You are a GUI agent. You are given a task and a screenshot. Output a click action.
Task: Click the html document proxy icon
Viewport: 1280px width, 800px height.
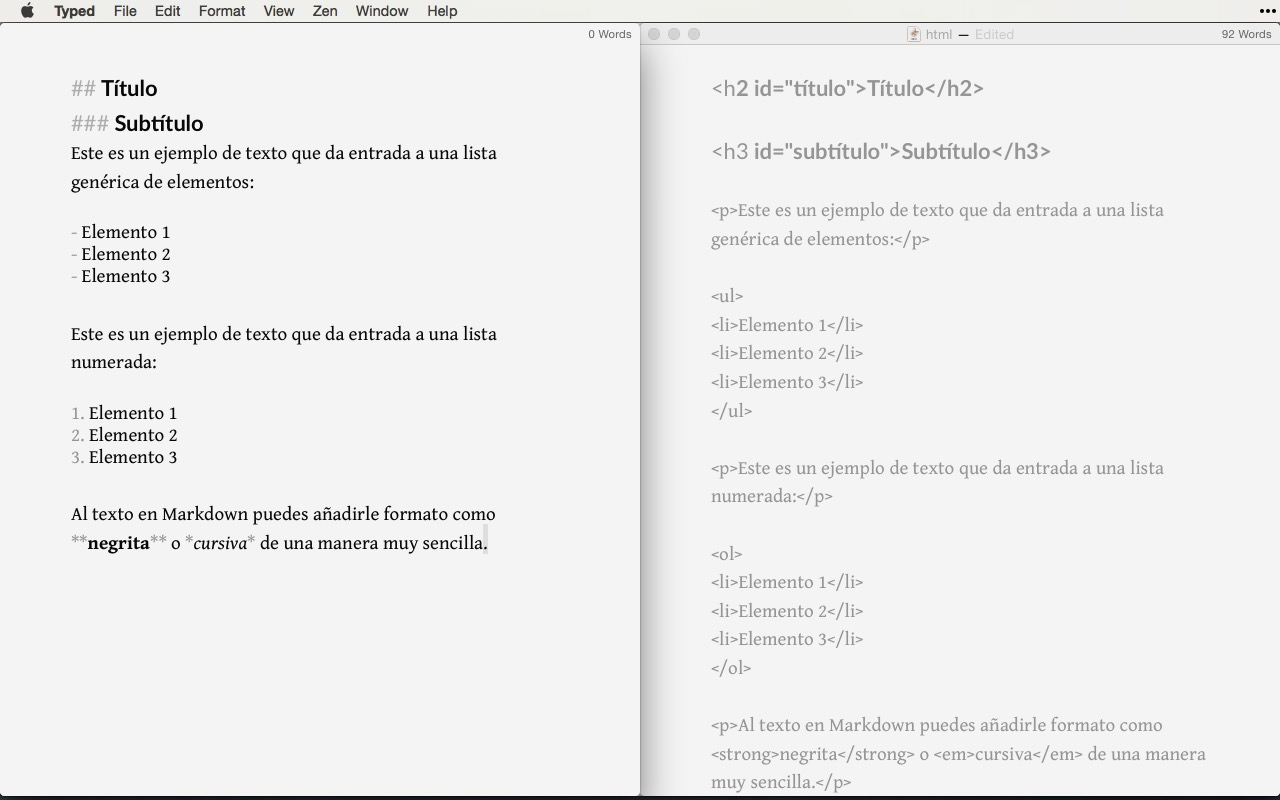[914, 33]
